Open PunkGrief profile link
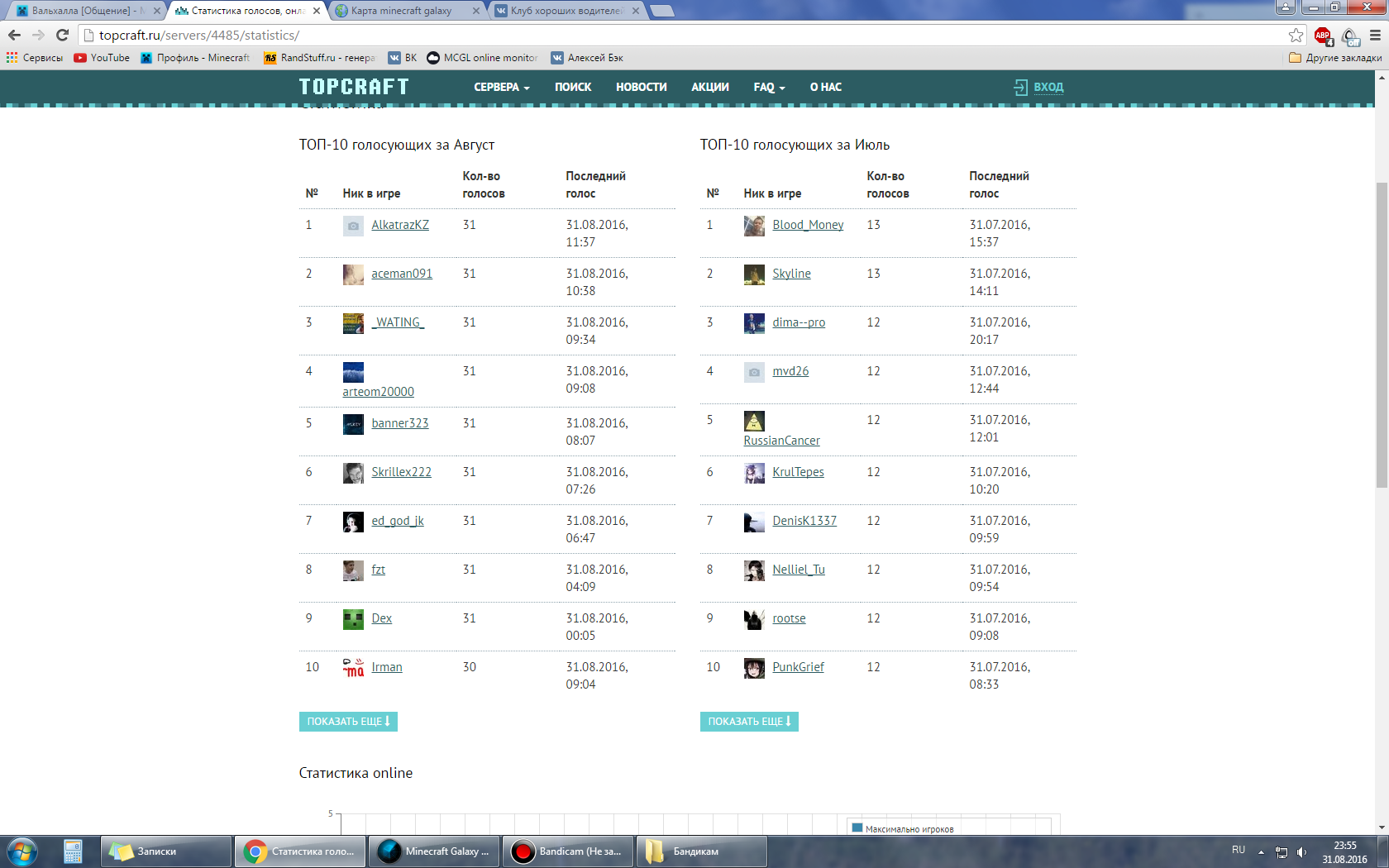1389x868 pixels. pos(798,667)
